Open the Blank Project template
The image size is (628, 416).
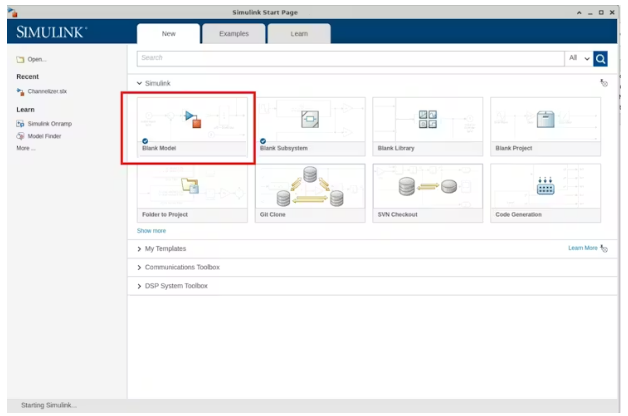(545, 120)
